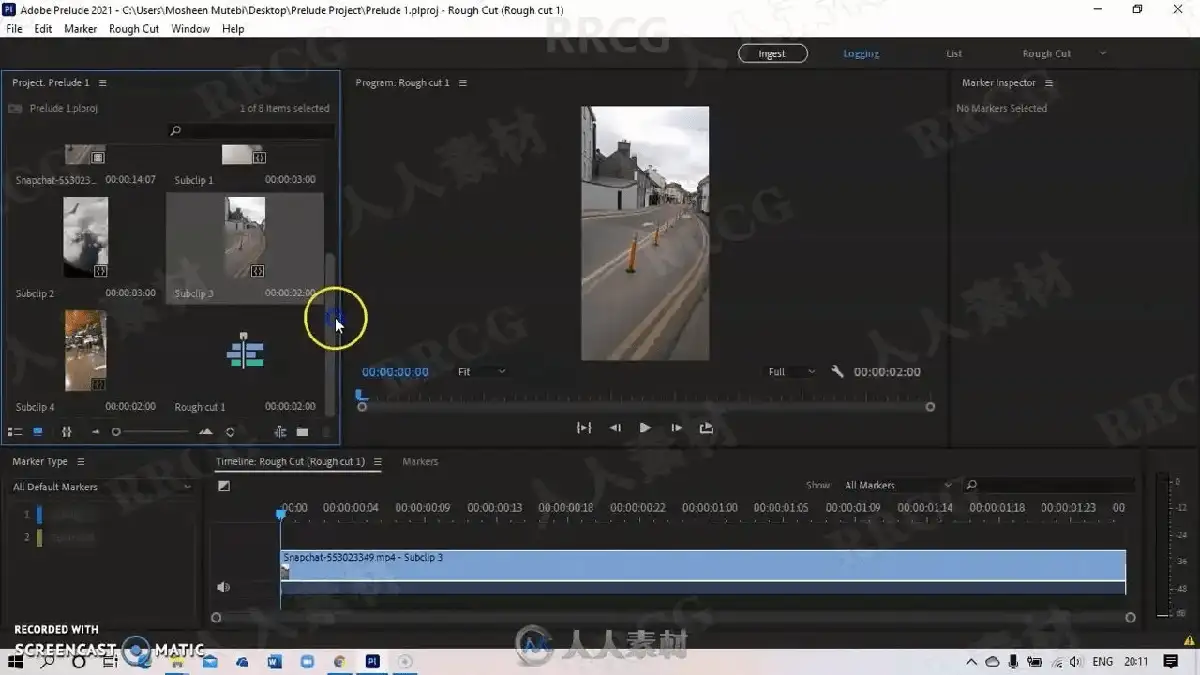Image resolution: width=1200 pixels, height=675 pixels.
Task: Switch to the Rough Cut workspace
Action: 1046,54
